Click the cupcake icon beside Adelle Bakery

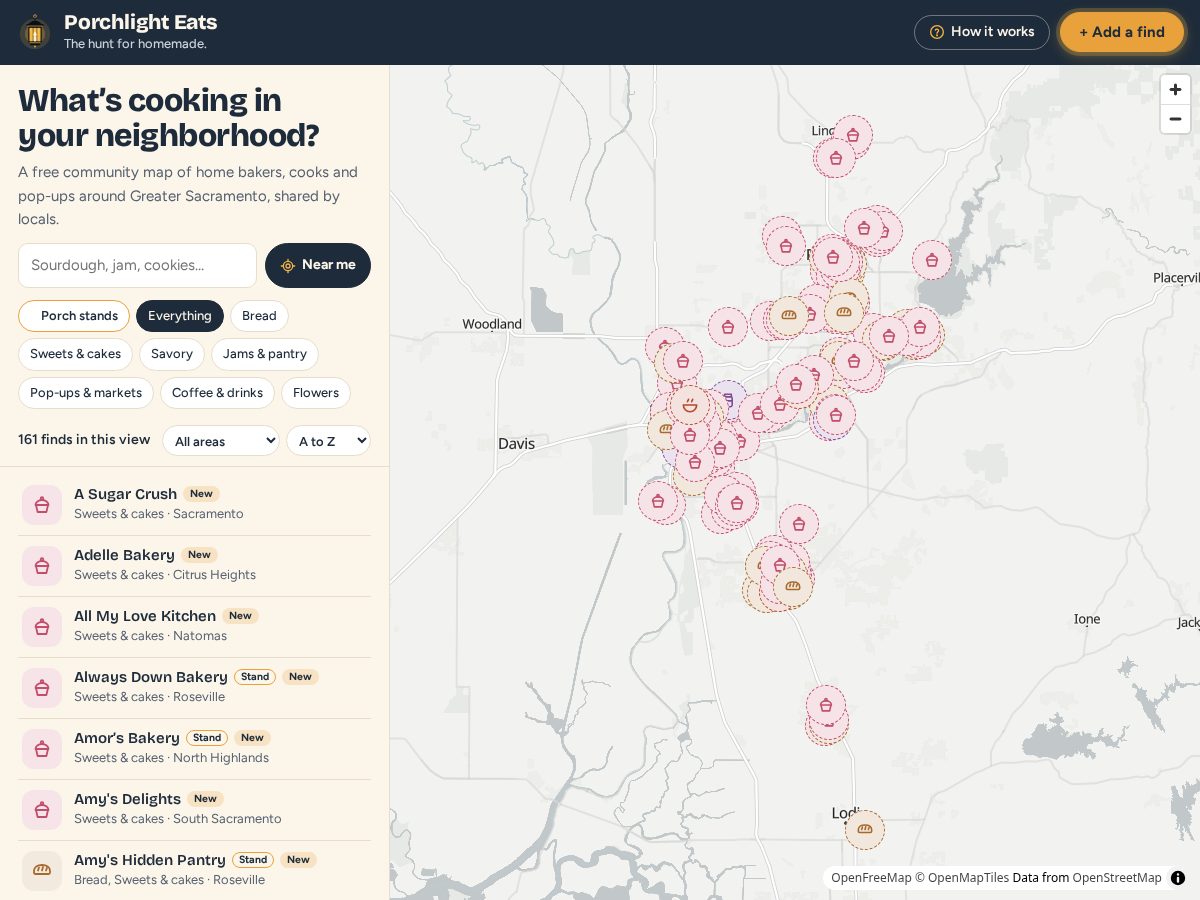coord(42,566)
